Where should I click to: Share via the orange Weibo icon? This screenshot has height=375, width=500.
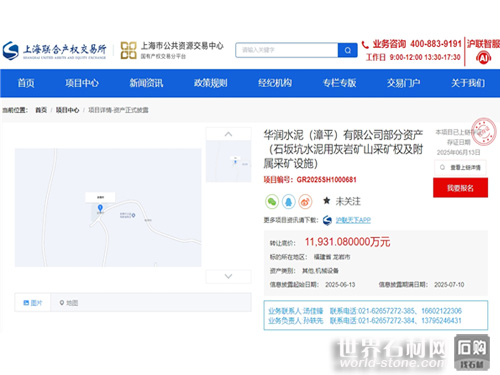pos(305,202)
